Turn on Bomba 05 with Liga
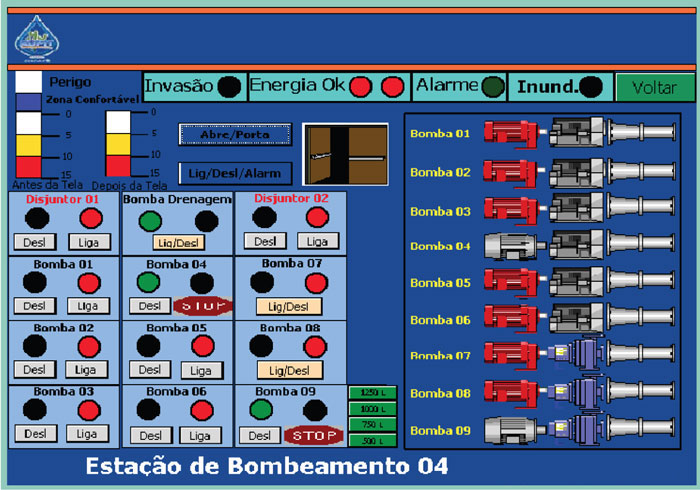The height and width of the screenshot is (490, 700). [200, 370]
